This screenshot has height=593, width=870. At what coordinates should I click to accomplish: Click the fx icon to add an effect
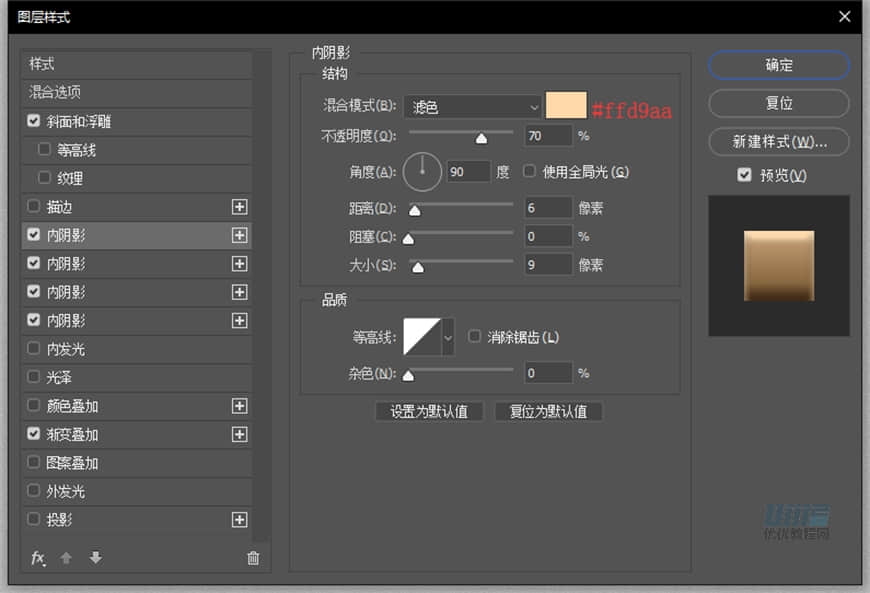(x=38, y=558)
